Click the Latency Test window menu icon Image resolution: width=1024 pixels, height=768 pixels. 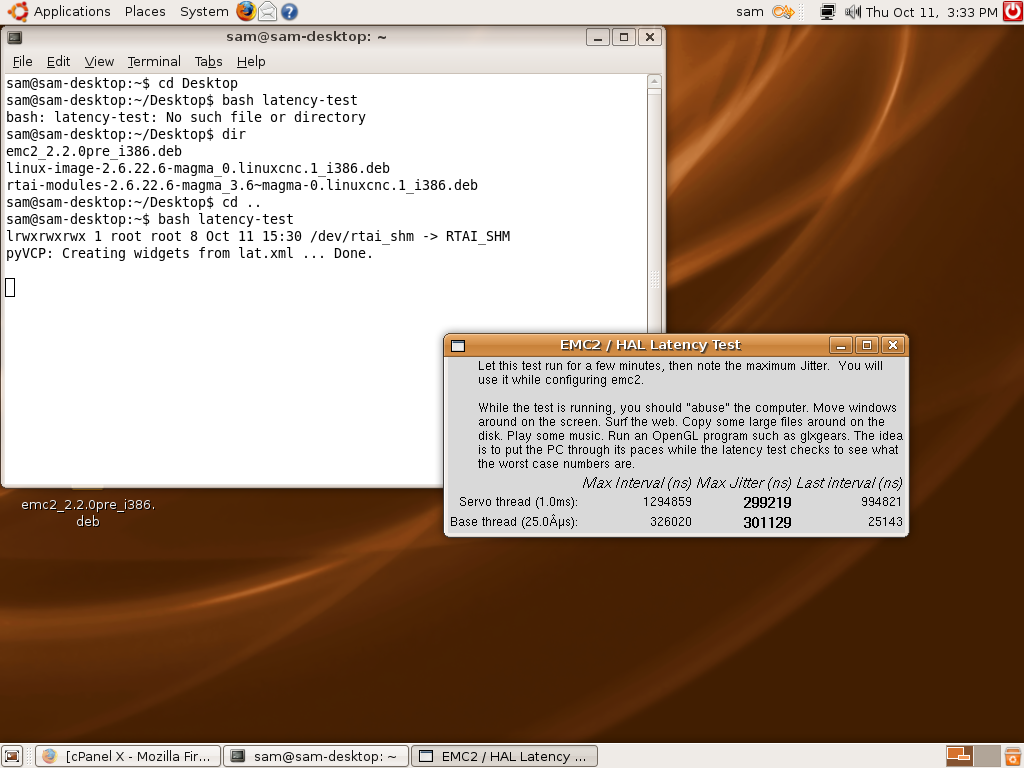tap(458, 345)
